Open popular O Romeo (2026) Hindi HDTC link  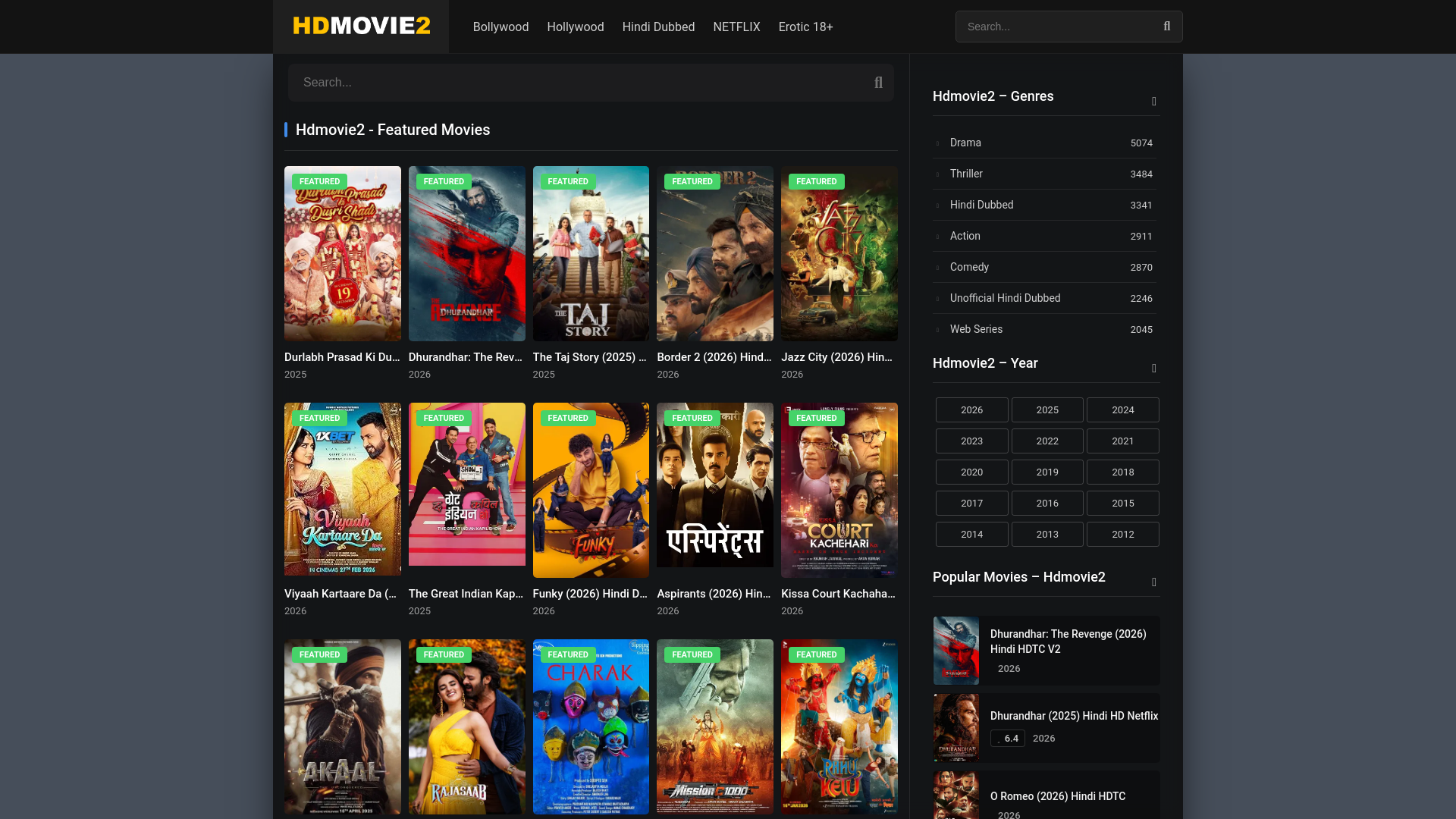1058,796
